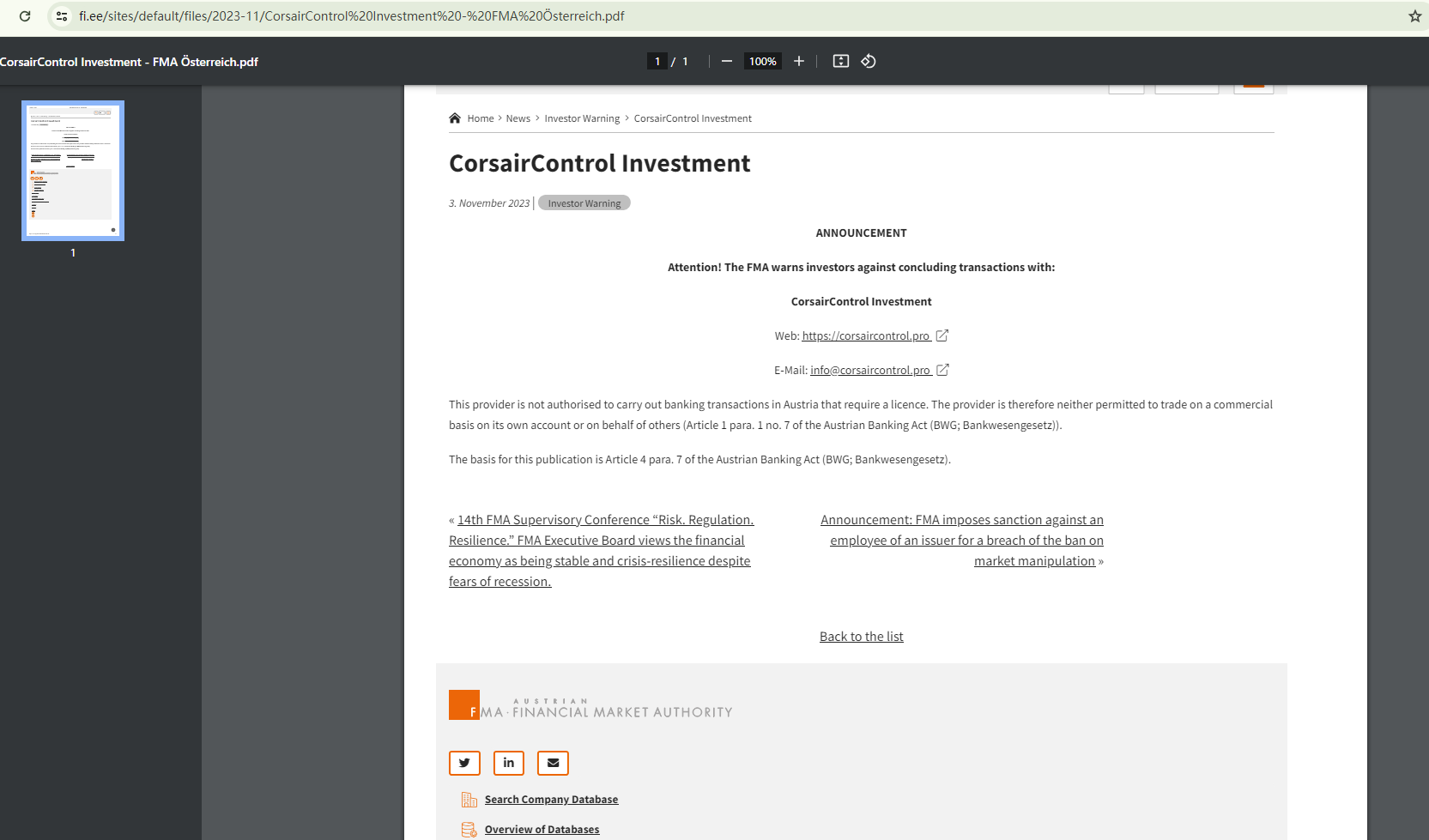
Task: Click the Attention FMA warns investors line
Action: [861, 267]
